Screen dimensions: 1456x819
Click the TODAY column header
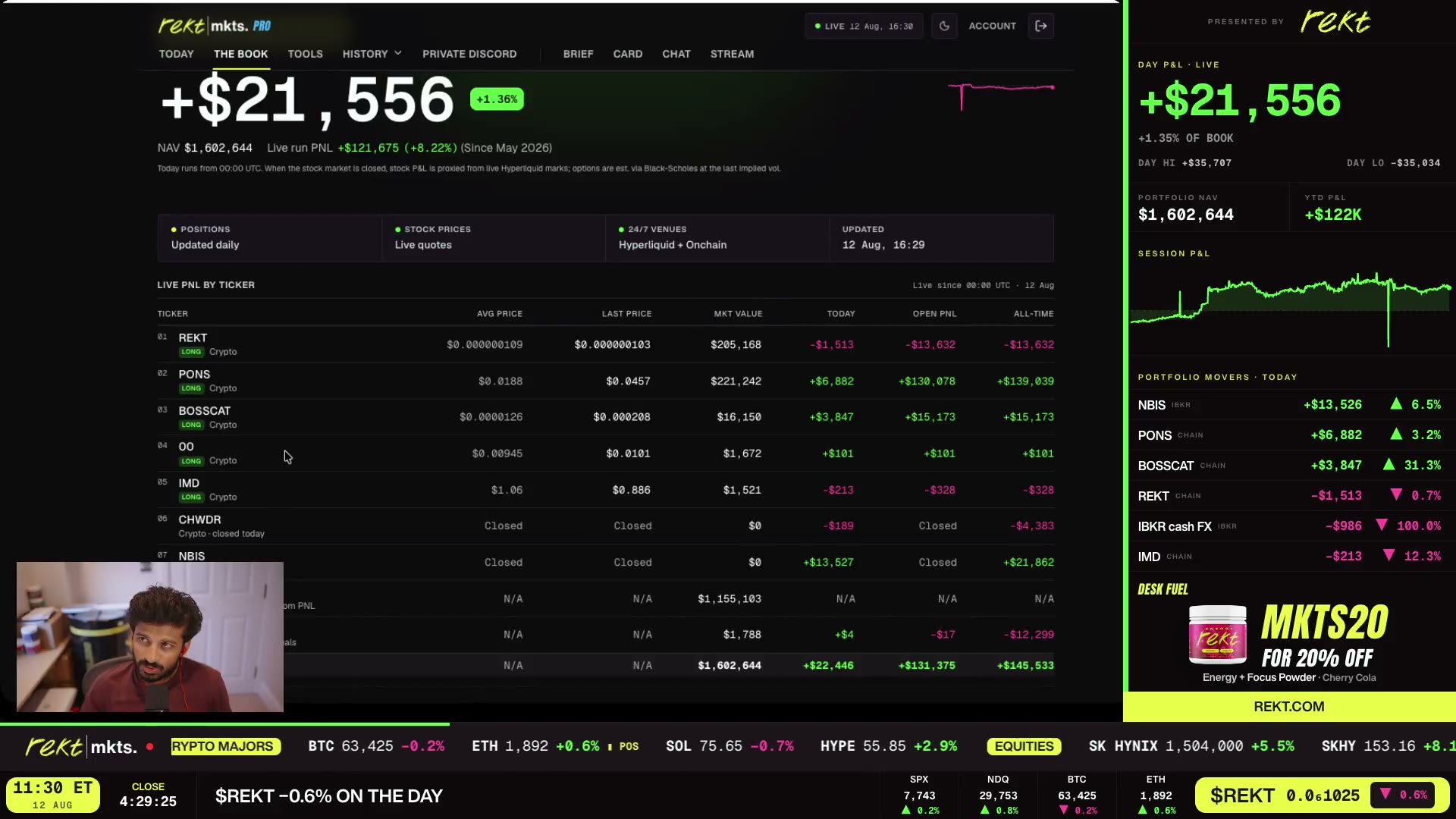pos(841,314)
